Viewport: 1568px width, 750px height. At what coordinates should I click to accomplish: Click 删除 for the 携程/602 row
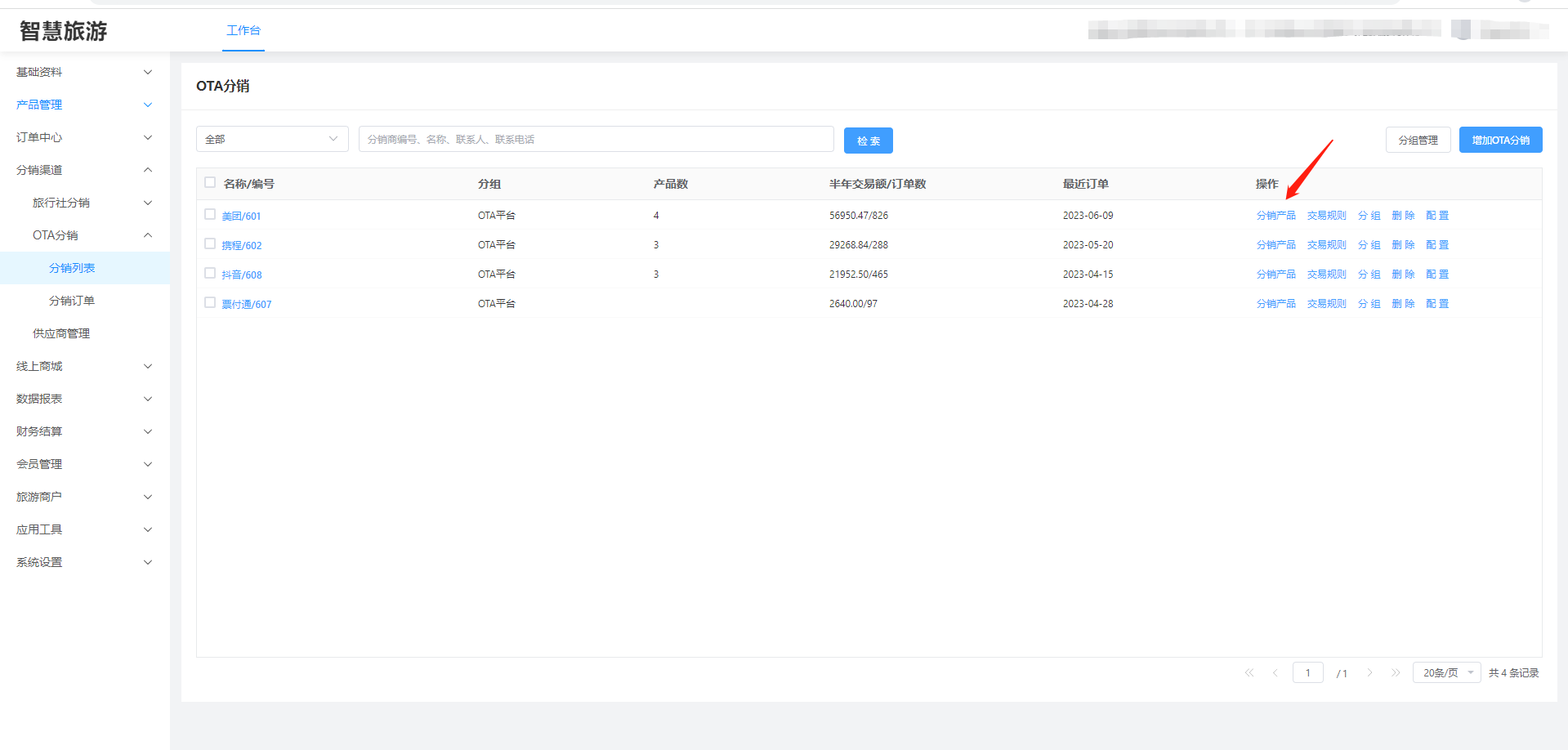(1403, 245)
